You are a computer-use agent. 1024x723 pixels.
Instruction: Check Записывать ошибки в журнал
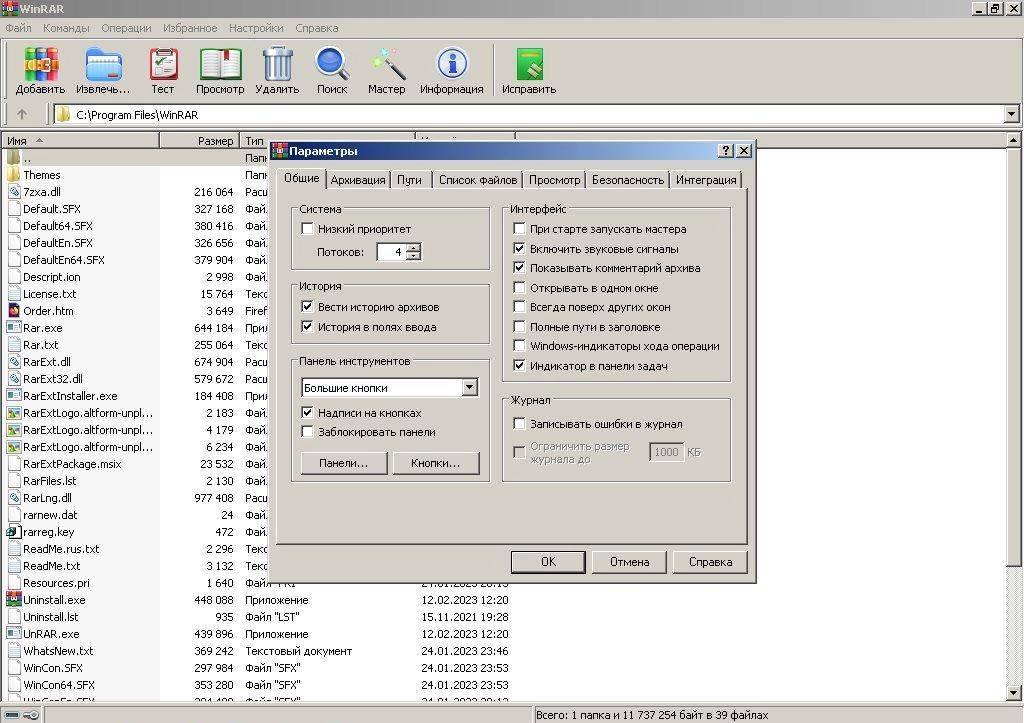(519, 423)
